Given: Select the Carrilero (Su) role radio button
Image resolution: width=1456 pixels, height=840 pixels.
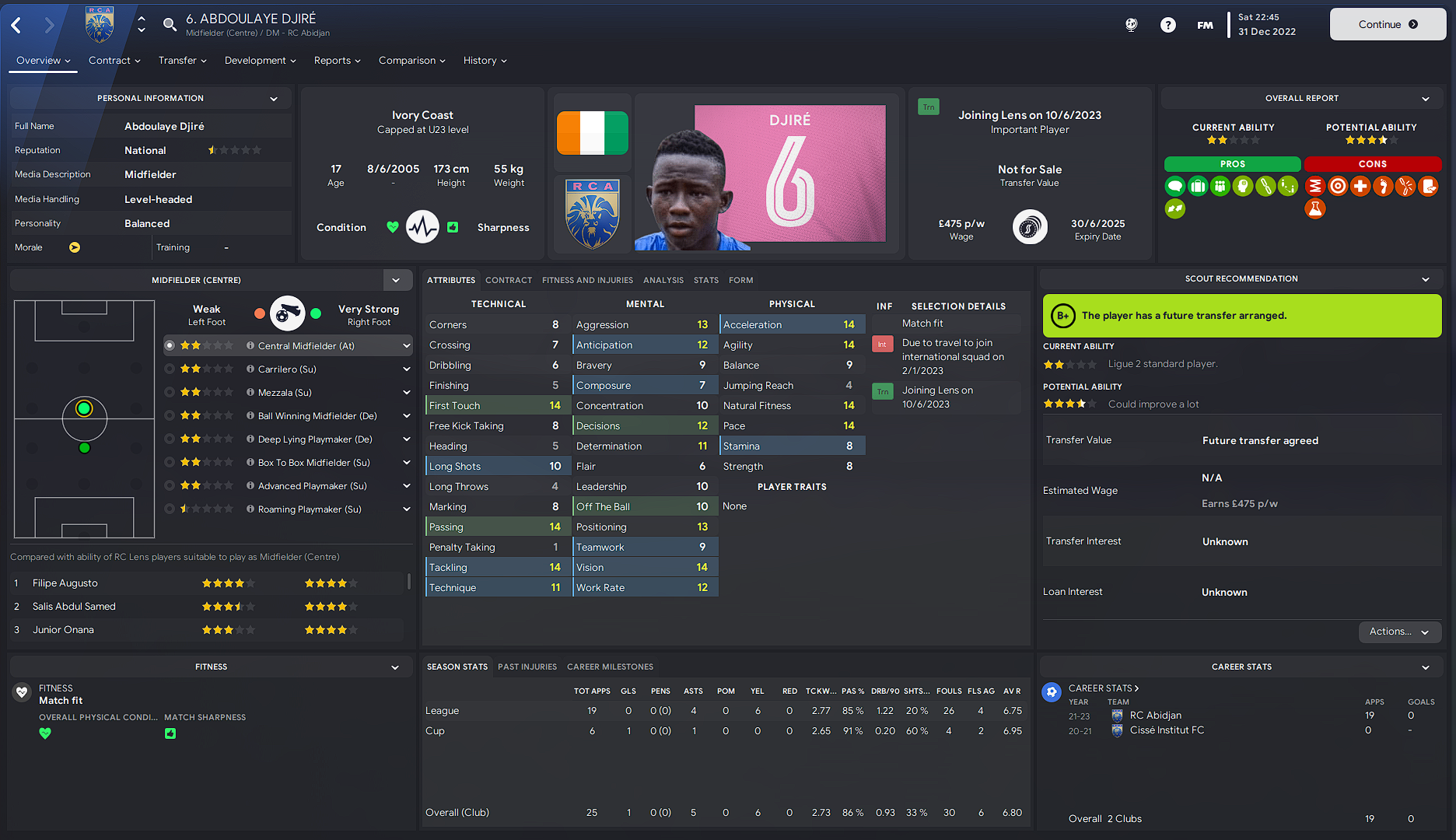Looking at the screenshot, I should click(x=170, y=369).
